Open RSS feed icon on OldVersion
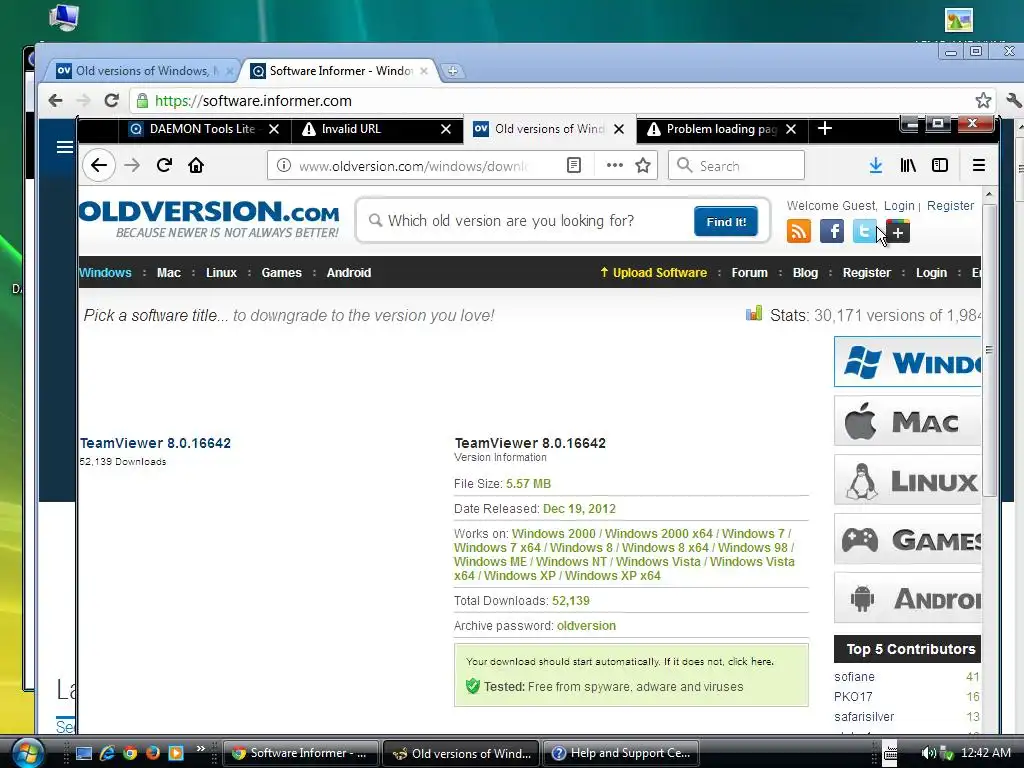Screen dimensions: 1024x768 799,231
